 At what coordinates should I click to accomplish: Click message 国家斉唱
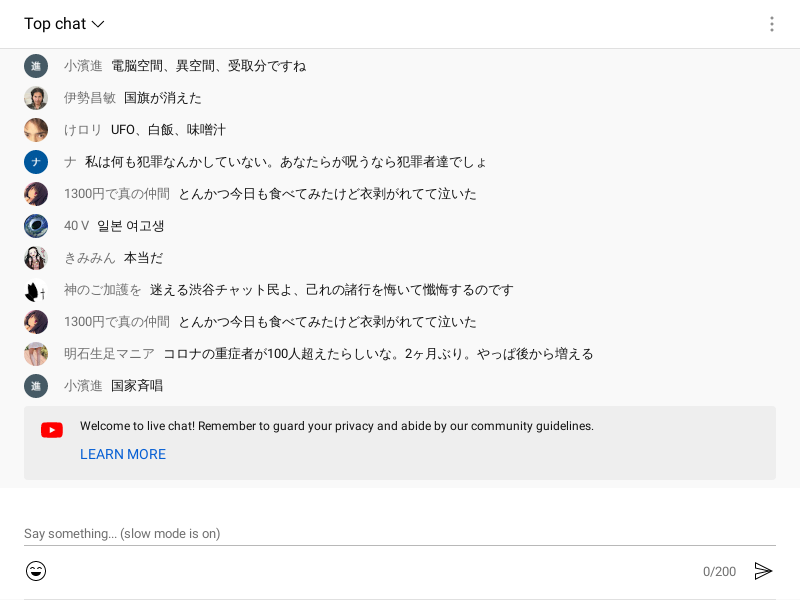(137, 386)
